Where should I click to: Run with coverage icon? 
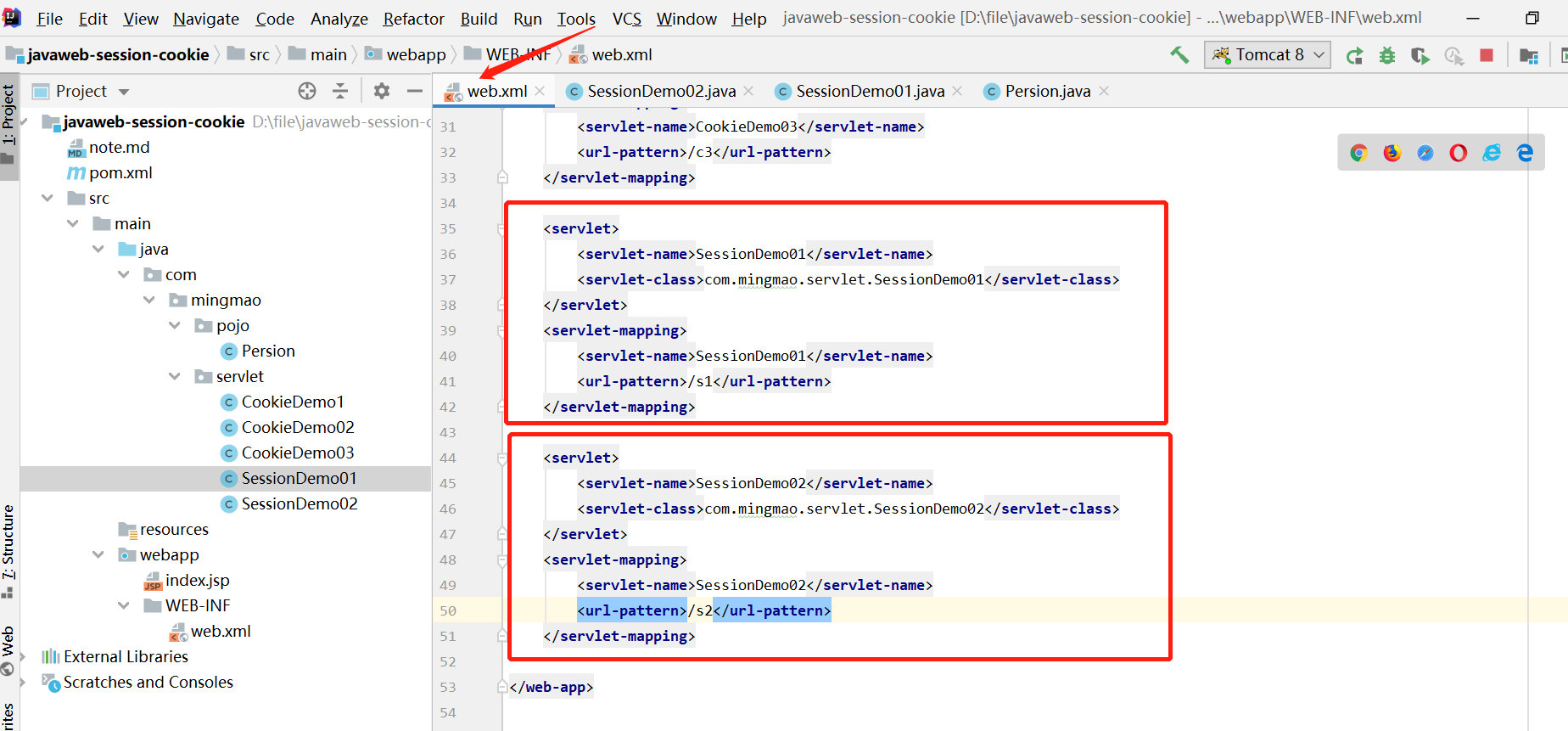click(1420, 55)
